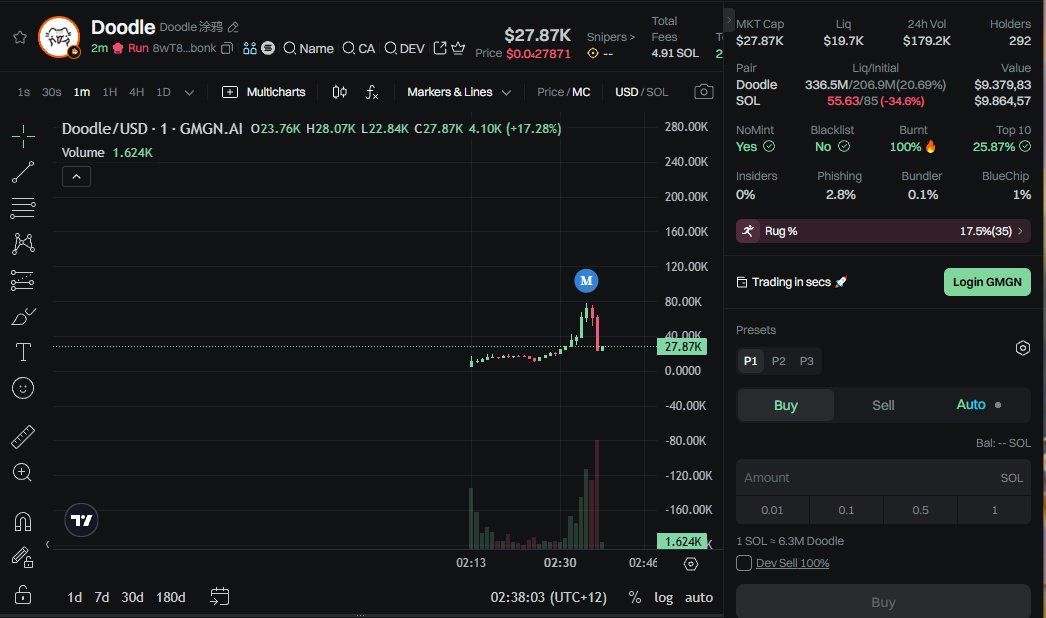The width and height of the screenshot is (1046, 618).
Task: Select the pattern drawing tool
Action: 23,244
